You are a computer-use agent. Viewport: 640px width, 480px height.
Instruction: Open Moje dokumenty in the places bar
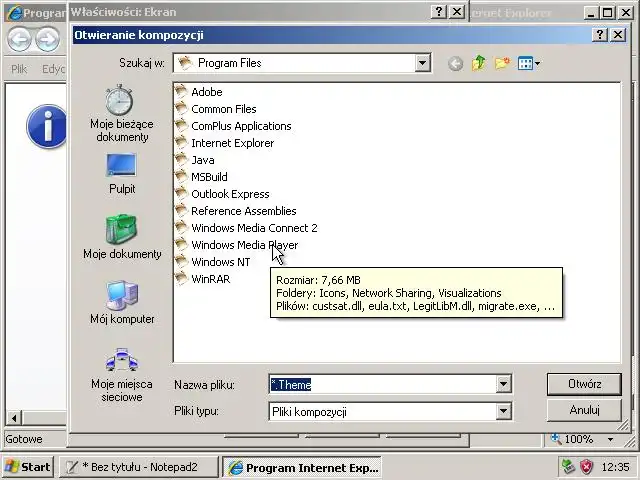pyautogui.click(x=122, y=237)
